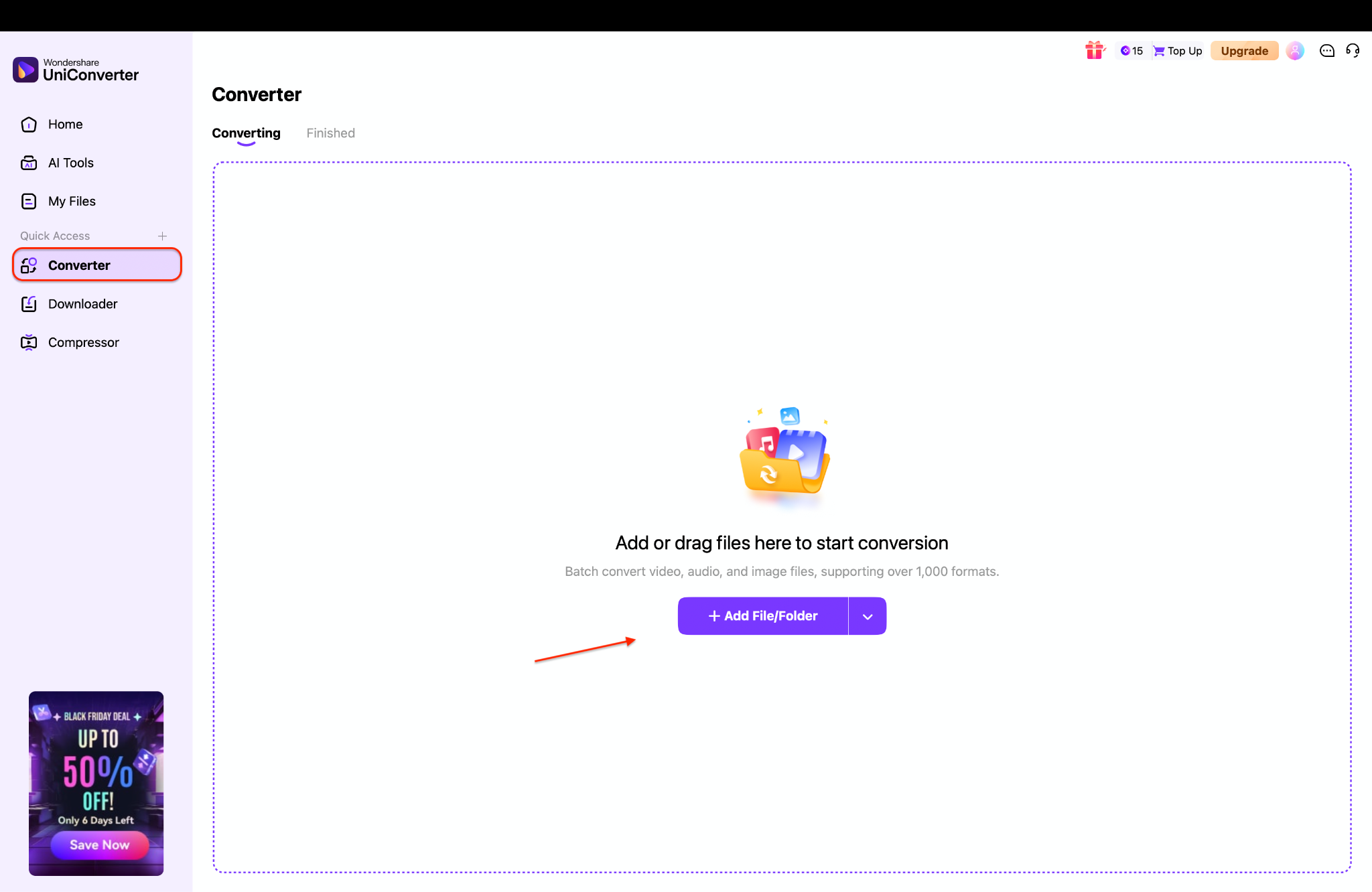Open the Converter tool in sidebar
The image size is (1372, 892).
tap(80, 265)
